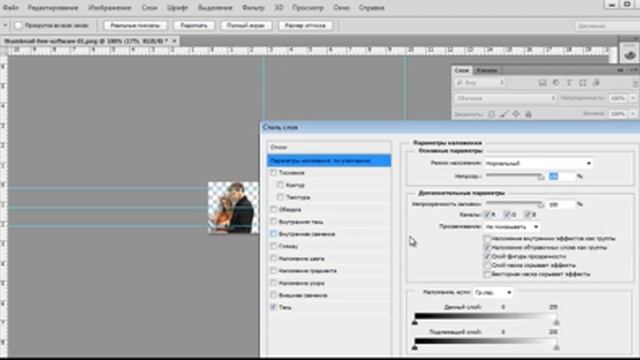The image size is (640, 360).
Task: Open the Изображение menu
Action: (110, 7)
